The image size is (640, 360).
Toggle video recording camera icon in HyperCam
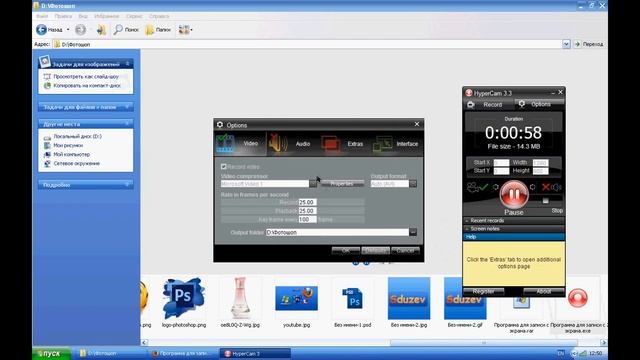[478, 187]
